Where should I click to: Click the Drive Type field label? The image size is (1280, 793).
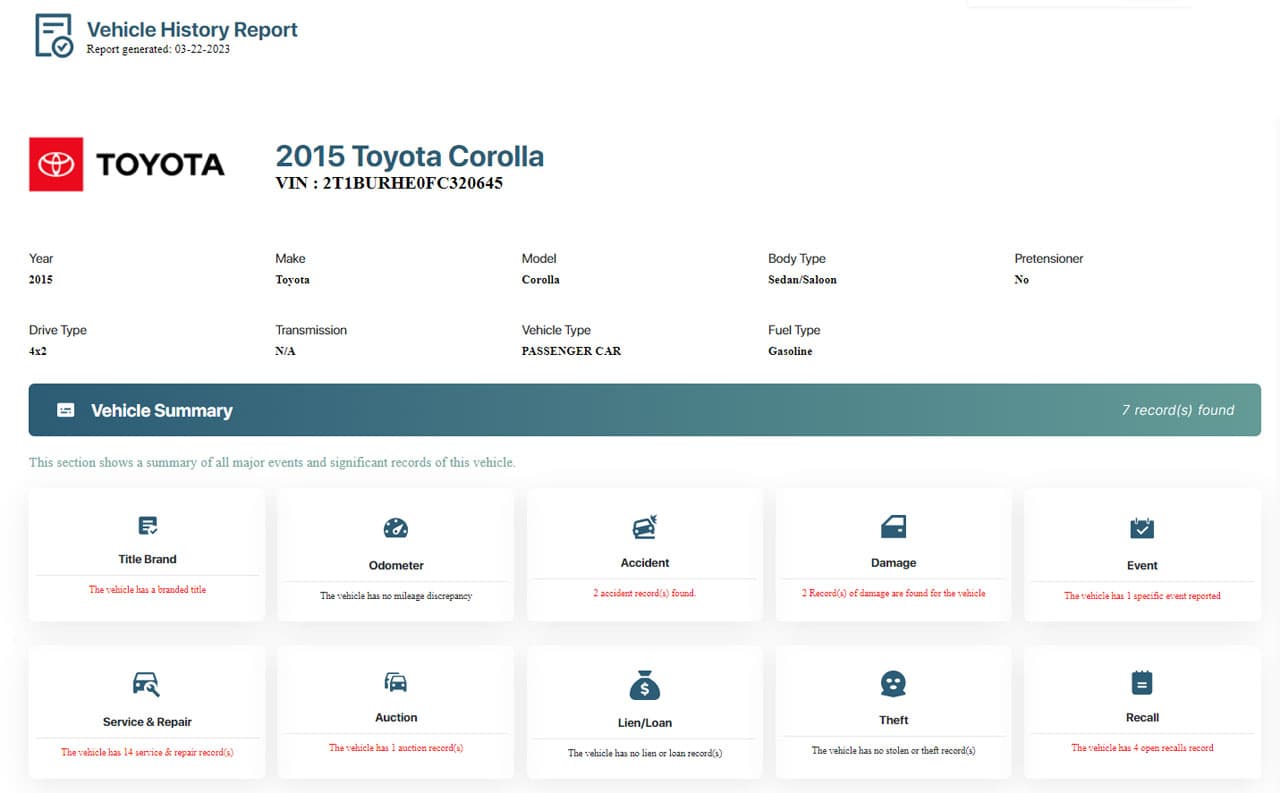click(58, 330)
